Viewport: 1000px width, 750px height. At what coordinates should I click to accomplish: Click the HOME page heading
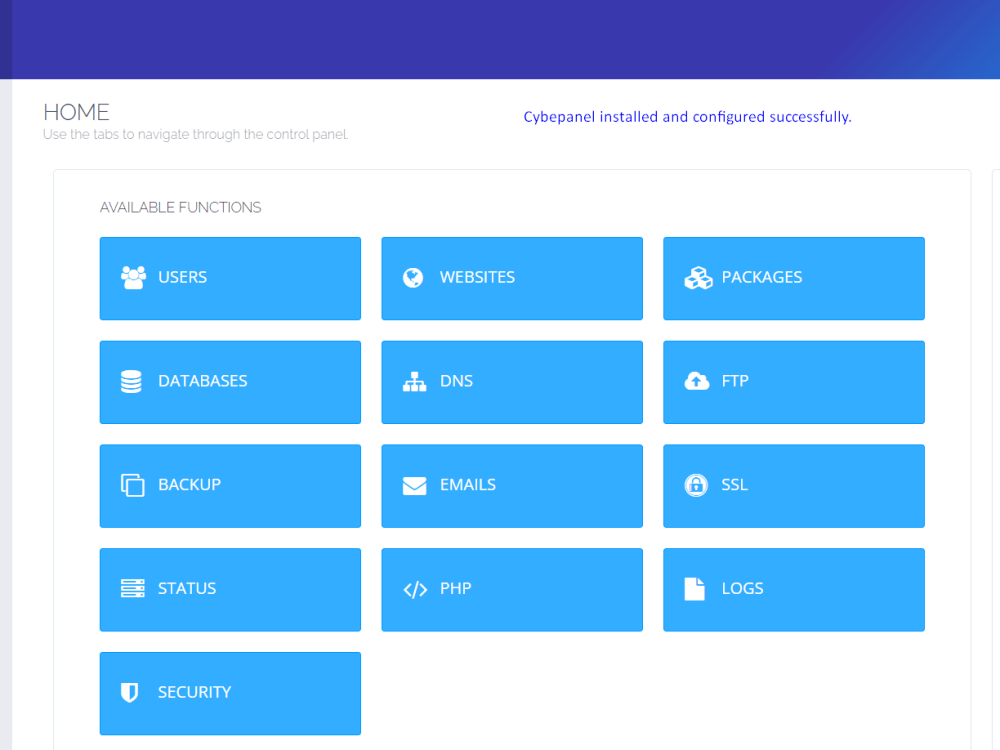point(77,112)
